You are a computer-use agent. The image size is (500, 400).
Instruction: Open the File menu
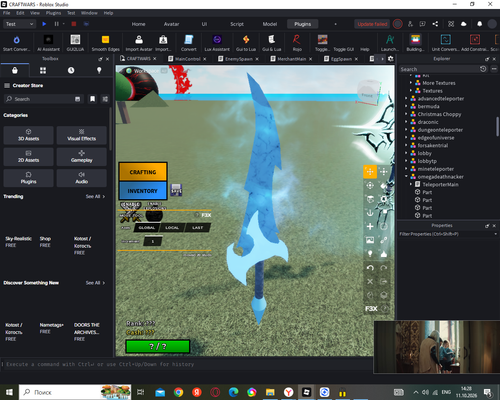7,13
